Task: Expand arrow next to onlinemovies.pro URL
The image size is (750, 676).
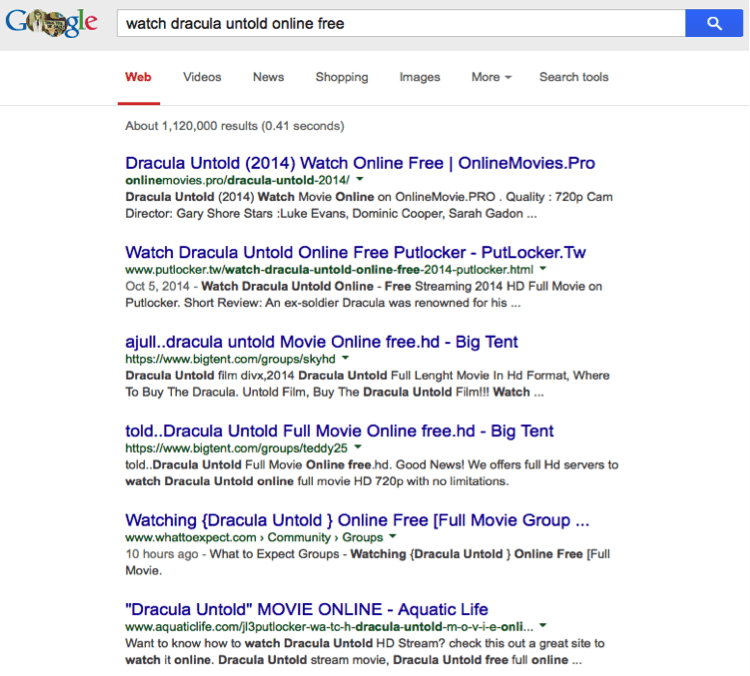Action: point(360,179)
